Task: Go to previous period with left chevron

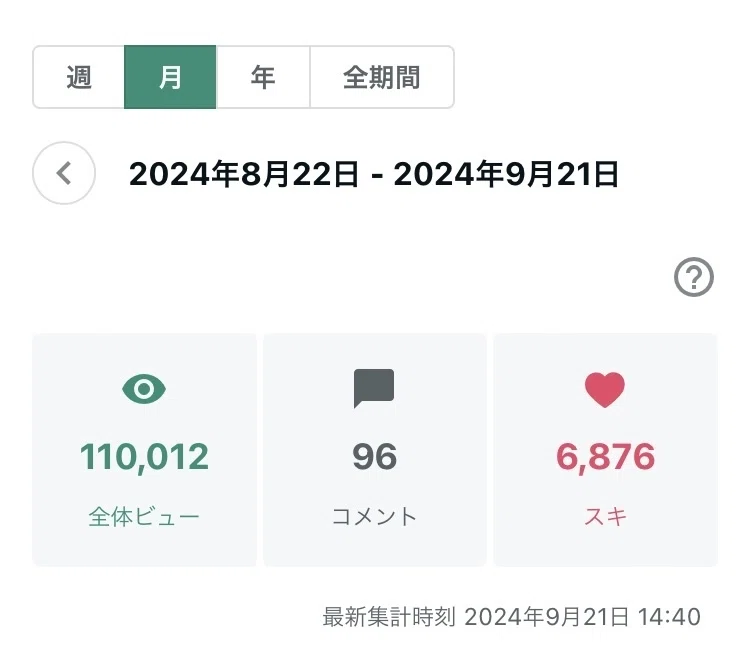Action: pos(64,173)
